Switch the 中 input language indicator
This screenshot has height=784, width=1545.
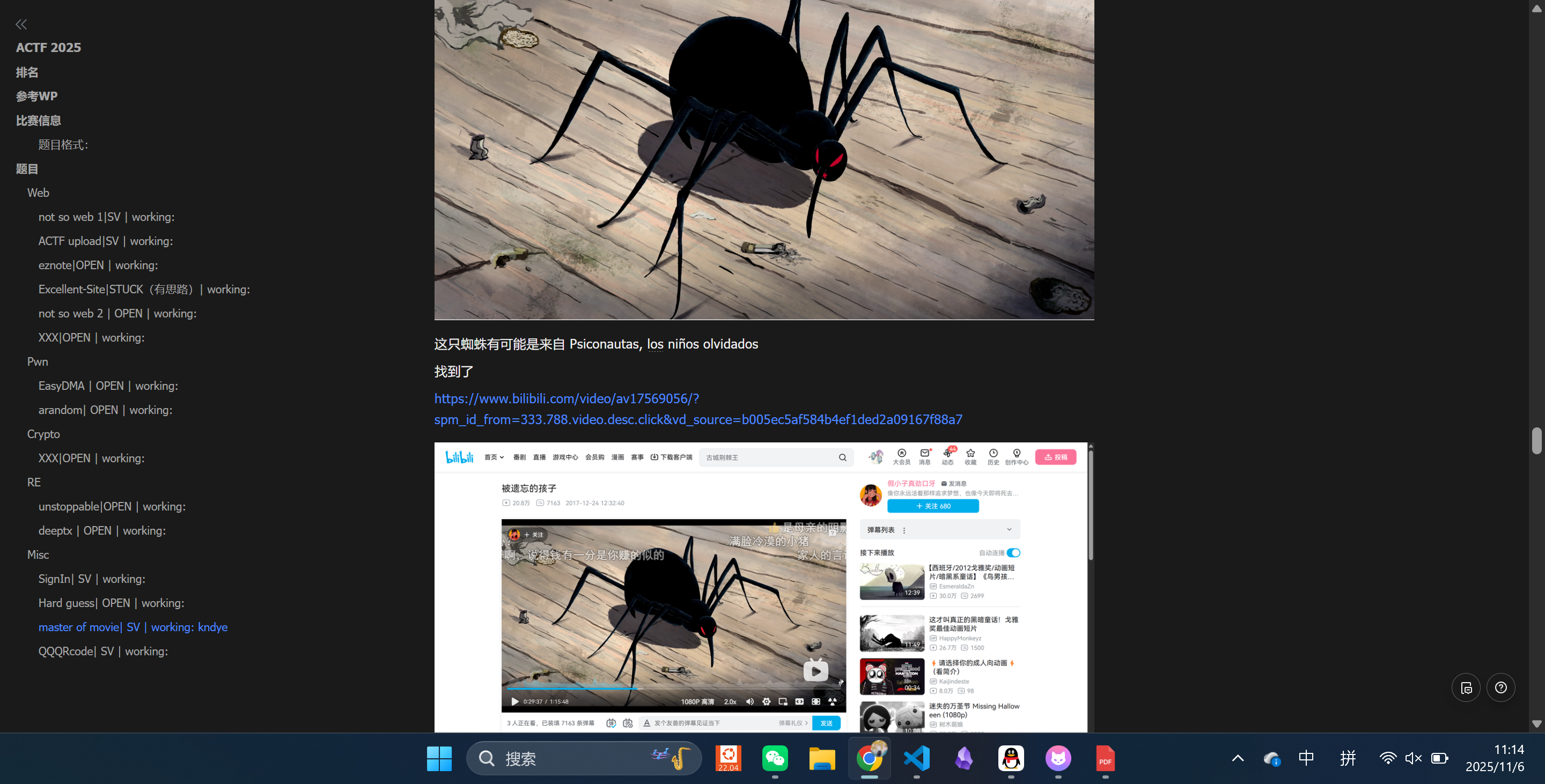(1306, 758)
